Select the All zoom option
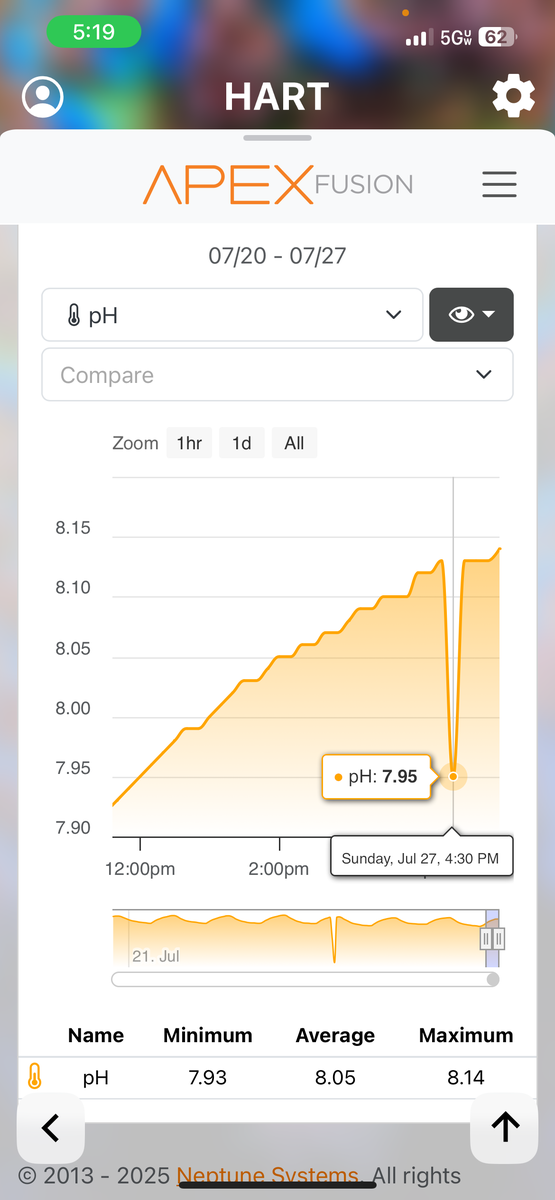The height and width of the screenshot is (1200, 555). [294, 443]
